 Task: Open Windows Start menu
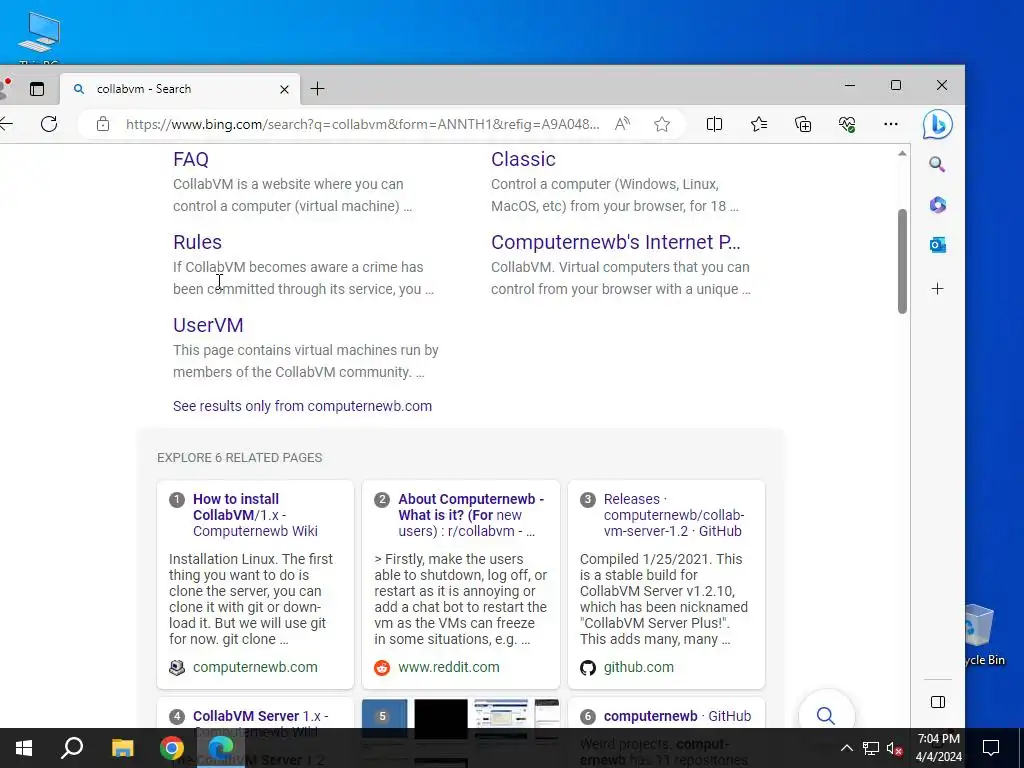point(24,748)
